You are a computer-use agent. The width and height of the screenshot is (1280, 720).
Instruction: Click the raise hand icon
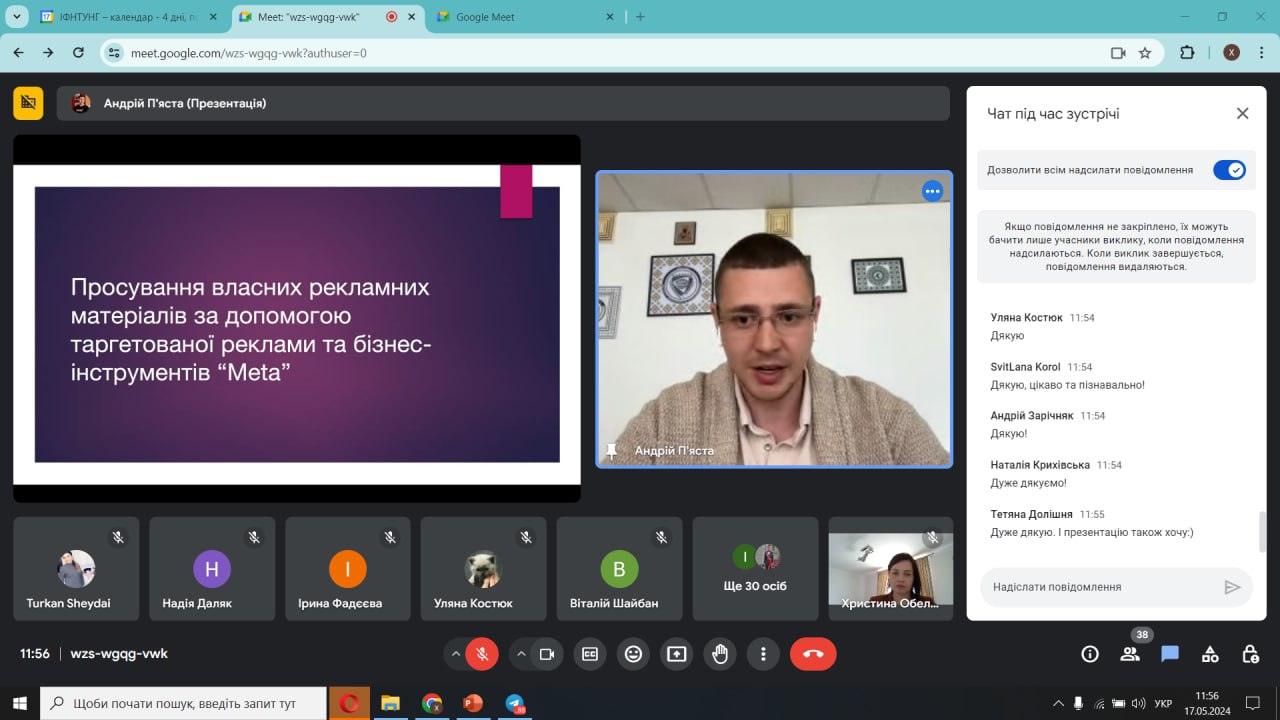click(720, 654)
